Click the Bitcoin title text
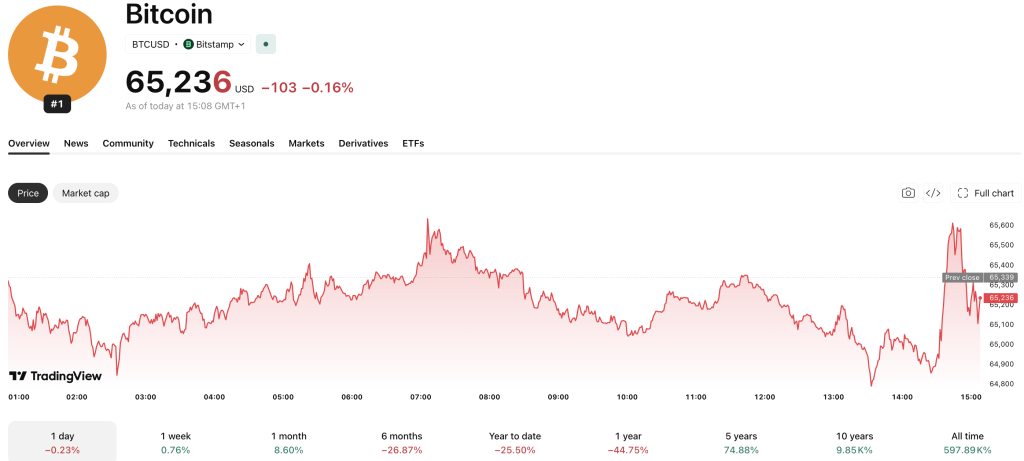Image resolution: width=1024 pixels, height=461 pixels. coord(168,14)
